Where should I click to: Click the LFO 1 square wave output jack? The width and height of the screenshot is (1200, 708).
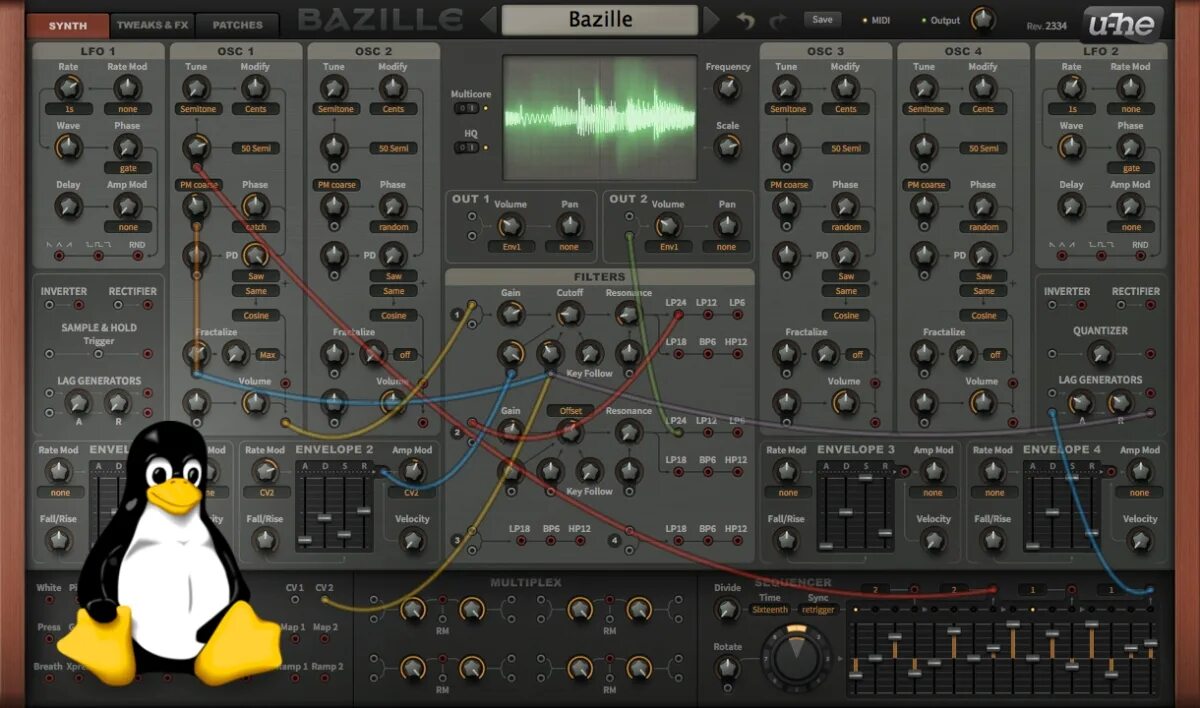(98, 256)
